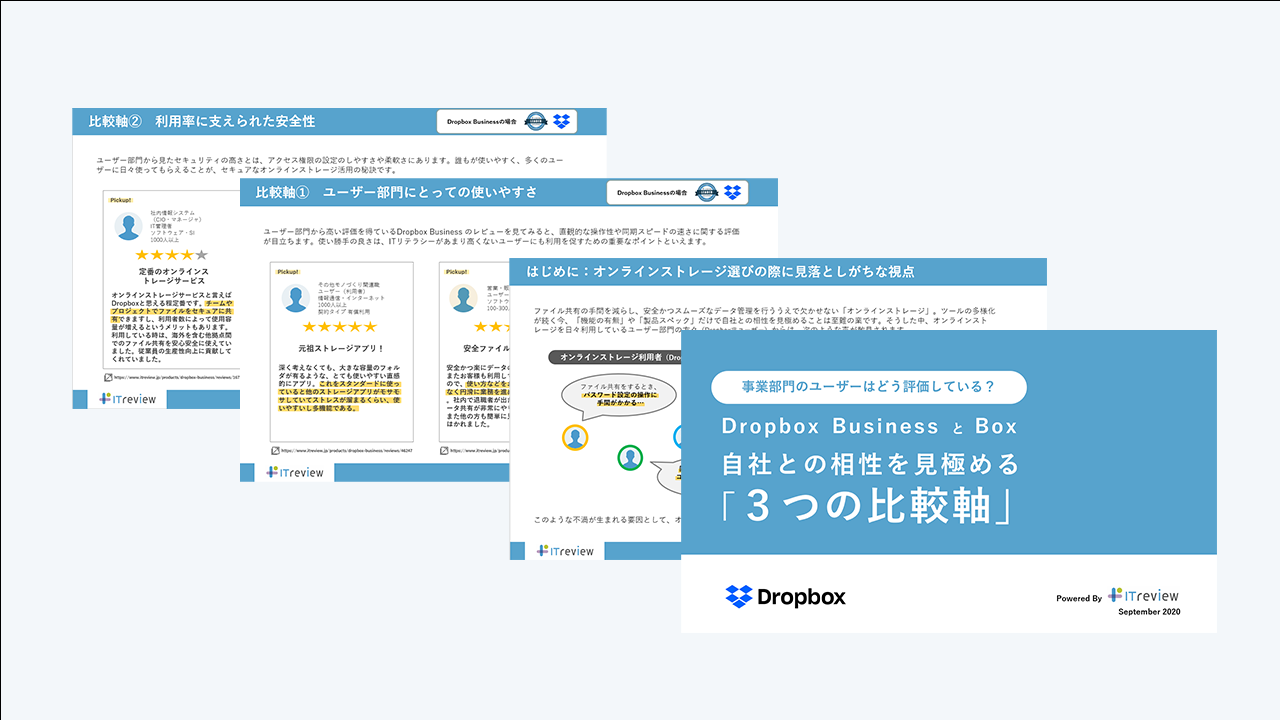Click the ITreview logo in はじめに slide footer
1280x720 pixels.
click(x=565, y=551)
